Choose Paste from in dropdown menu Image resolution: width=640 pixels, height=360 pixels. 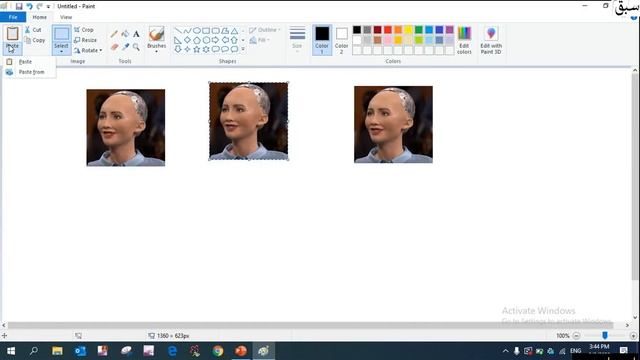click(x=29, y=72)
